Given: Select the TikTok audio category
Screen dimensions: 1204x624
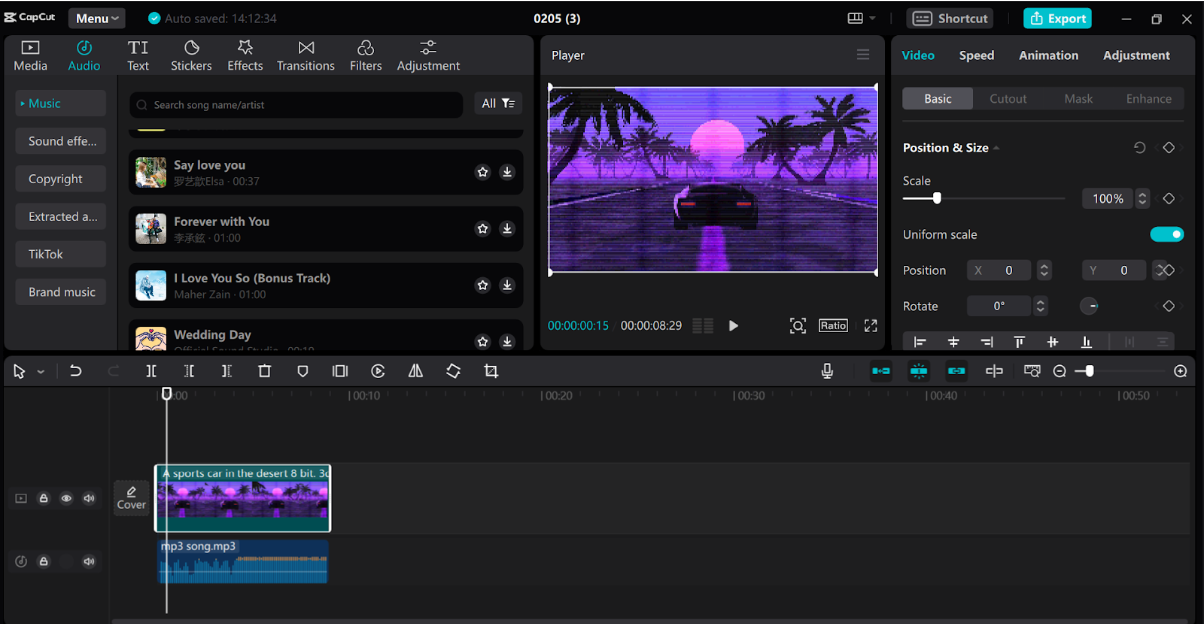Looking at the screenshot, I should coord(61,254).
